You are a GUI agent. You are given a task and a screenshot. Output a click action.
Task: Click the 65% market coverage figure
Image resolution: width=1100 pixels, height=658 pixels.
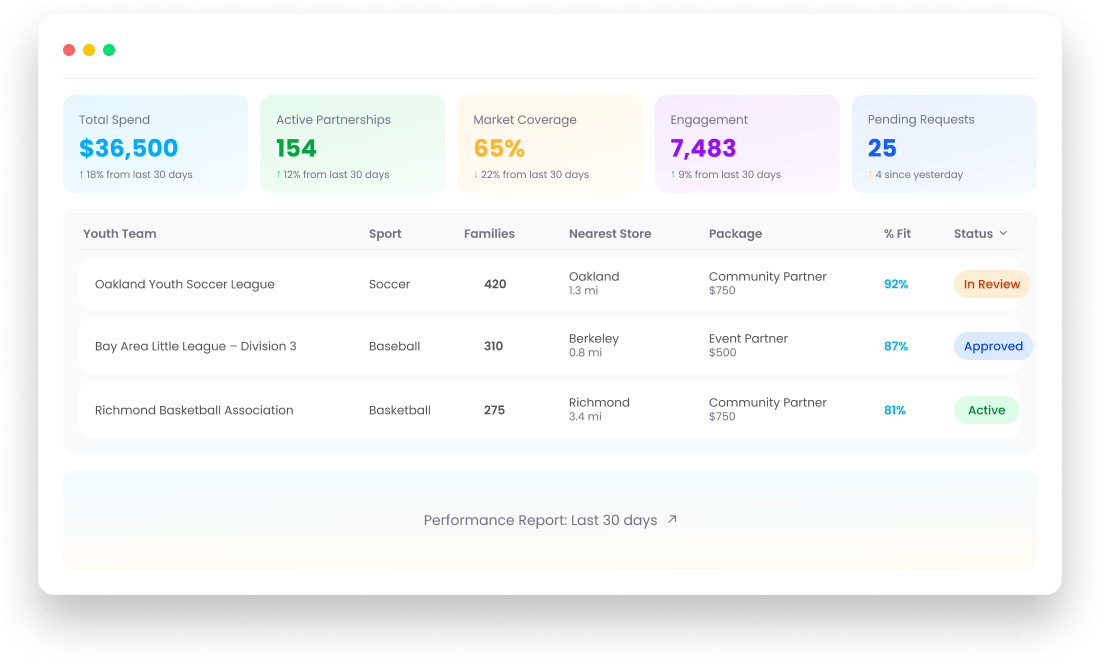click(499, 148)
